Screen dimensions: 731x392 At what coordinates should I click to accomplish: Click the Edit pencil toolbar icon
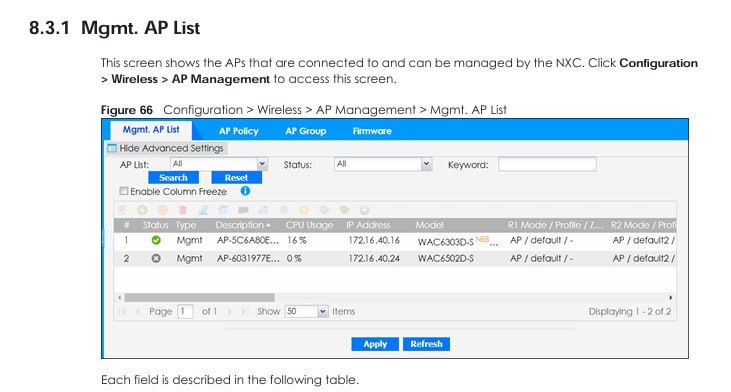pyautogui.click(x=122, y=210)
